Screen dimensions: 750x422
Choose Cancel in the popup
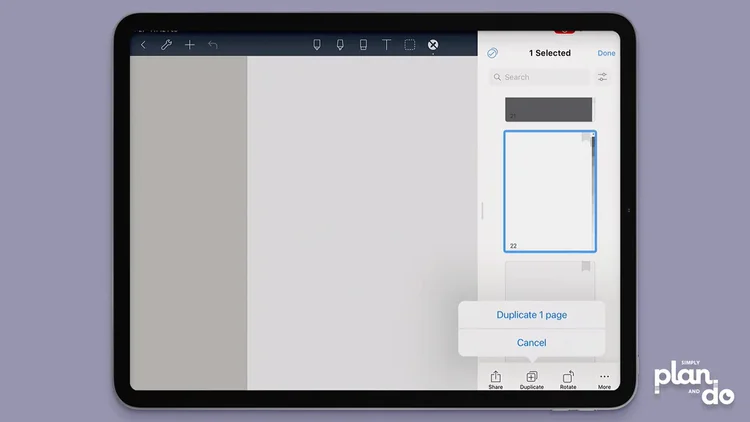(x=531, y=343)
